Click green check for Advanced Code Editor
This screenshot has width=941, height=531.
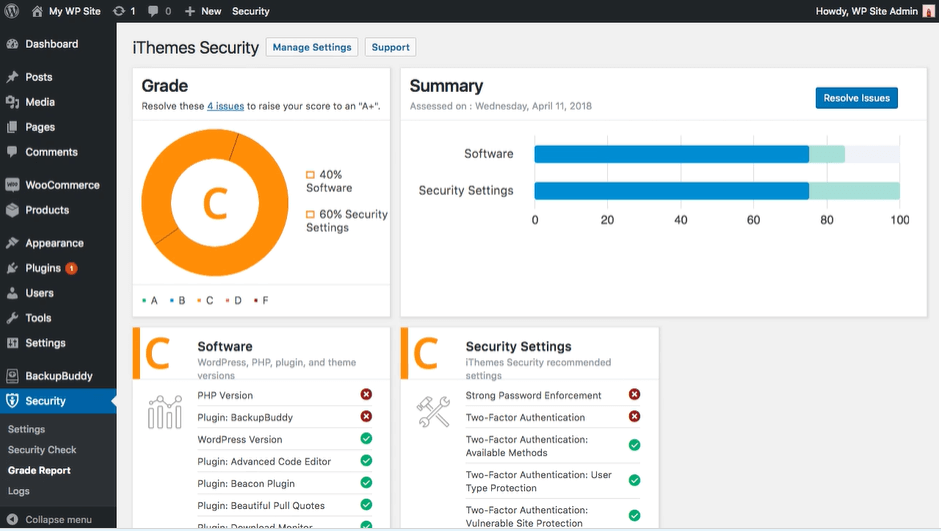tap(366, 461)
